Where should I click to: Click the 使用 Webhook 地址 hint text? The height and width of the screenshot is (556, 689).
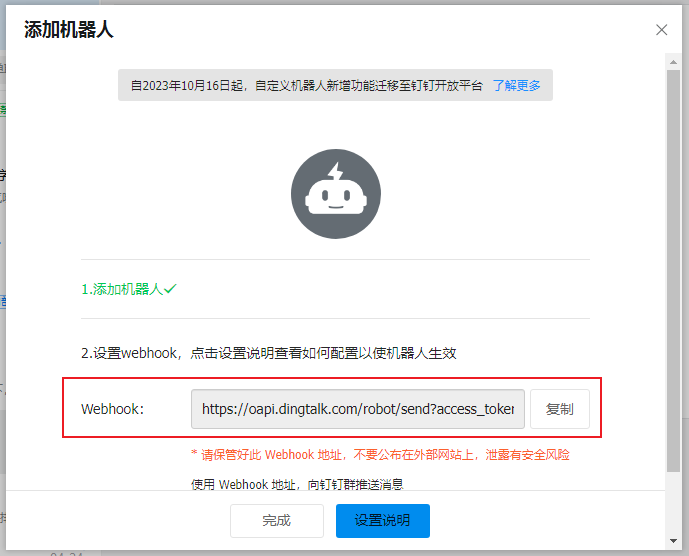click(297, 484)
